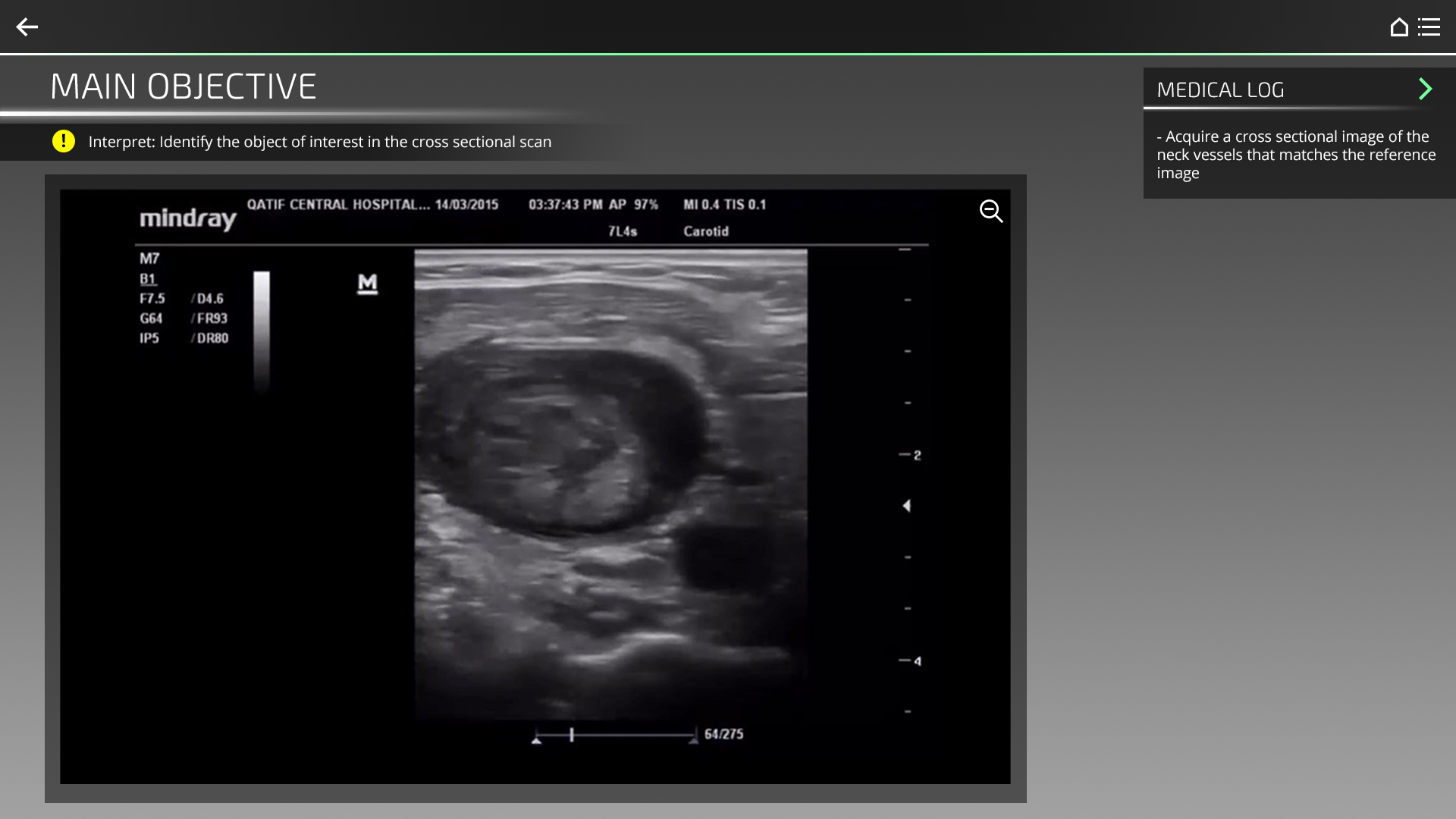This screenshot has height=819, width=1456.
Task: Click the M orientation marker
Action: 367,284
